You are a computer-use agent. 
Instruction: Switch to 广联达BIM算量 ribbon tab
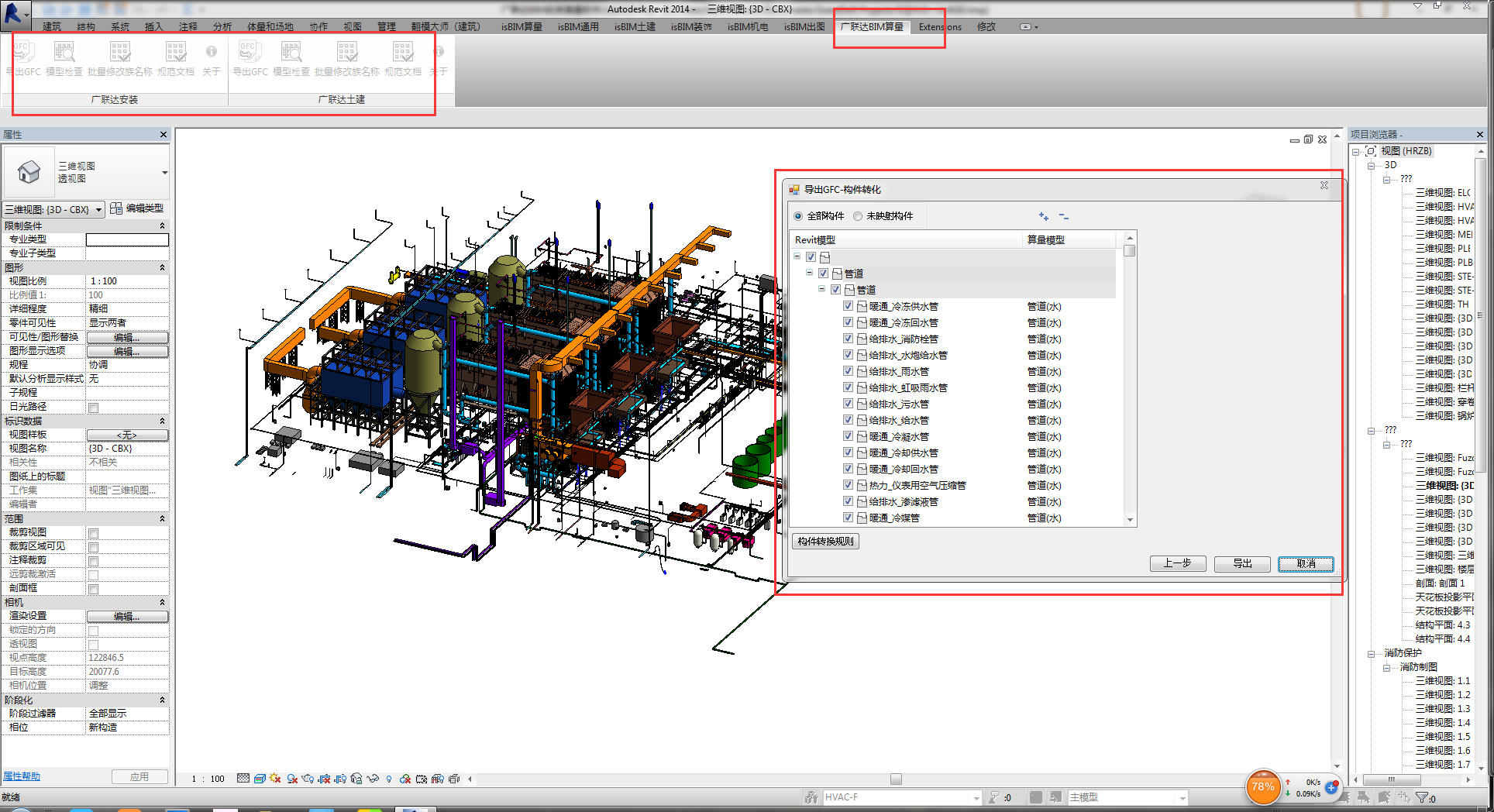[x=872, y=26]
